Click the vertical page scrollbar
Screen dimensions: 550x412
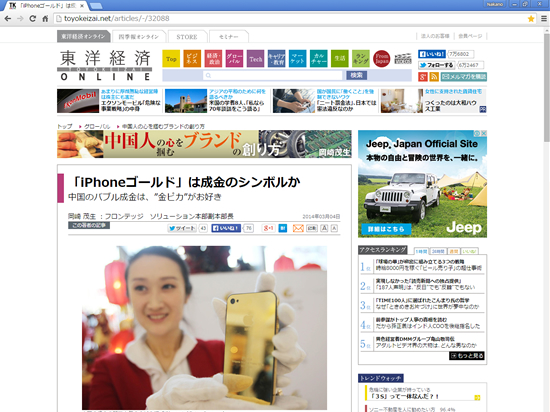click(546, 88)
